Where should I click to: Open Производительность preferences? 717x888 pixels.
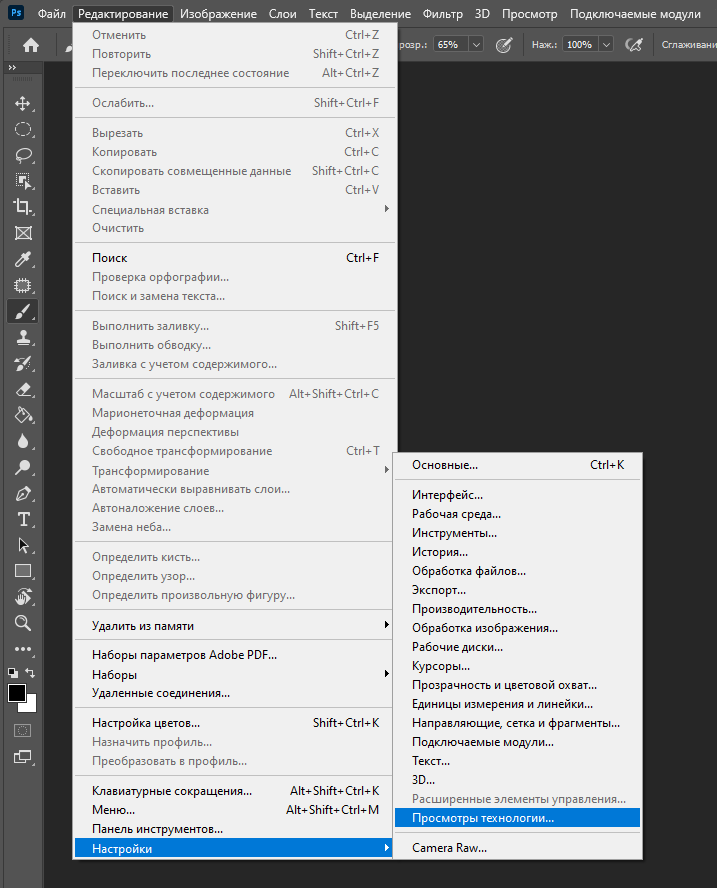pos(518,609)
